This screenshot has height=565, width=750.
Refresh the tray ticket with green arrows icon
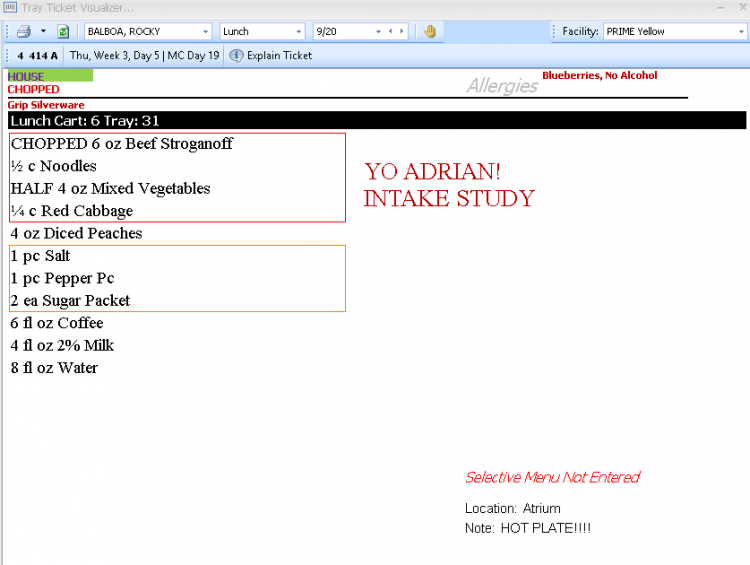coord(63,32)
